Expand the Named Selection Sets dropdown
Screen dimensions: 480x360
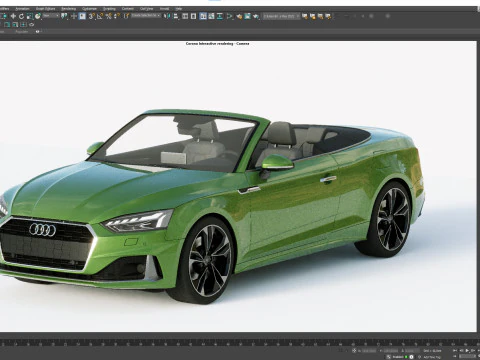(146, 16)
